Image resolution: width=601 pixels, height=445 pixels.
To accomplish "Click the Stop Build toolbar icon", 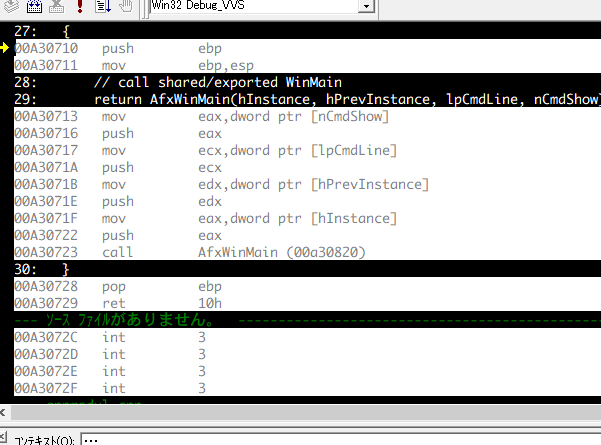I will pyautogui.click(x=56, y=6).
